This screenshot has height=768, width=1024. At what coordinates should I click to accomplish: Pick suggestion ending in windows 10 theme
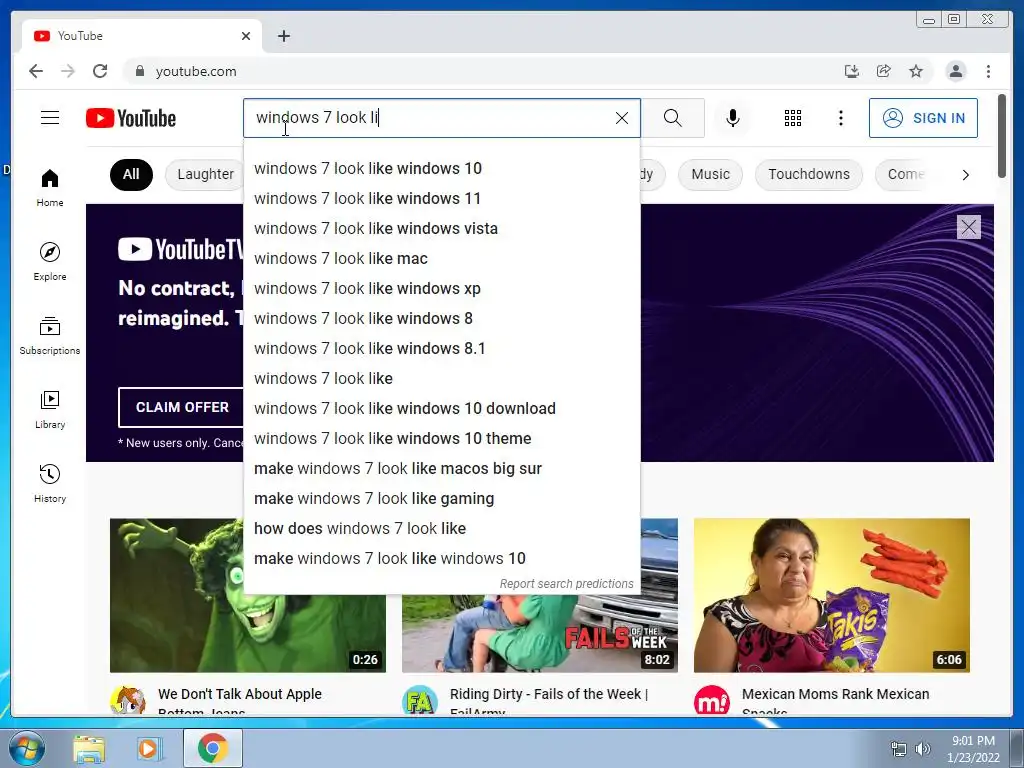point(441,439)
